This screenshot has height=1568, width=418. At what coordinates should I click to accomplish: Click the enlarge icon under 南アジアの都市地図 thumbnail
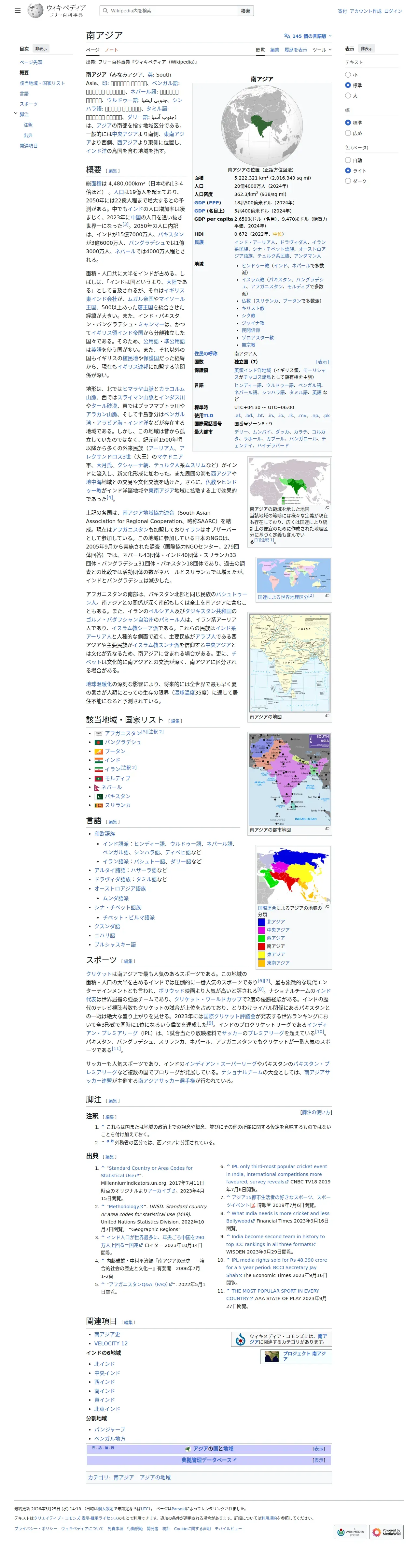click(x=327, y=828)
